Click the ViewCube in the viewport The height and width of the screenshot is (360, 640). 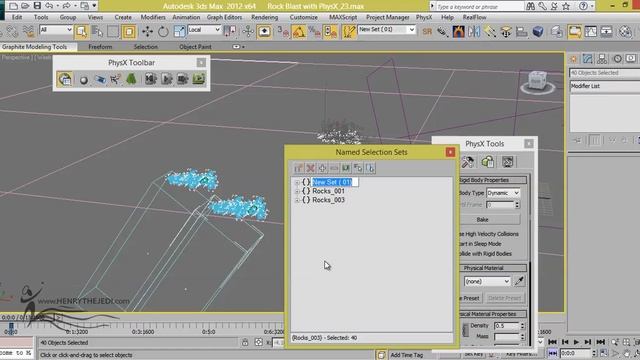(538, 81)
